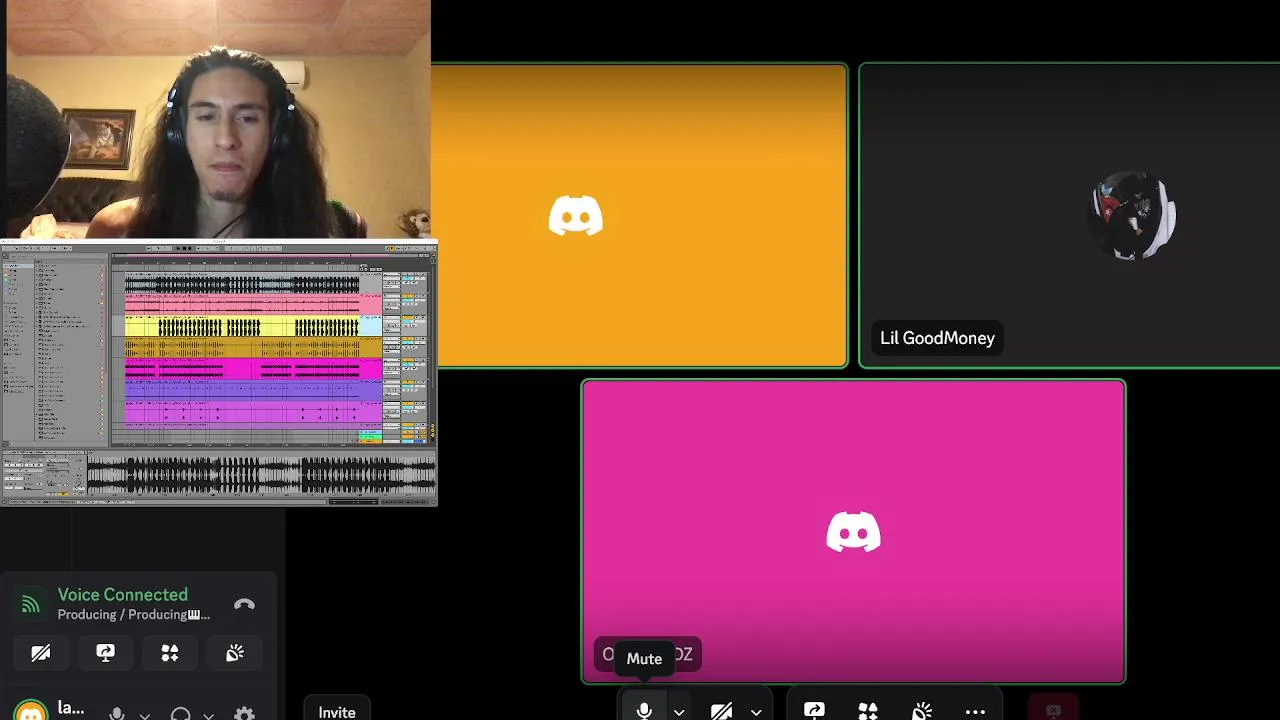Click the yellow track clip in DAW arrangement
The height and width of the screenshot is (720, 1280).
[x=241, y=327]
